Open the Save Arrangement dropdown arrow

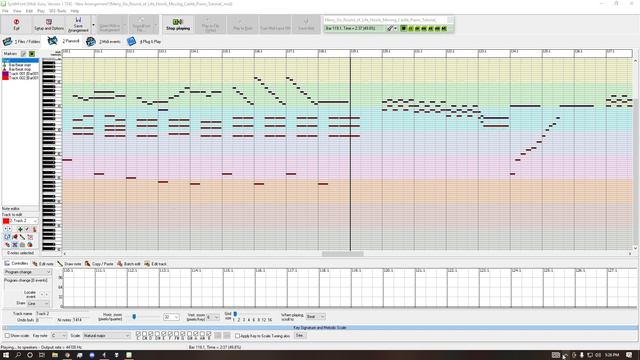[93, 24]
